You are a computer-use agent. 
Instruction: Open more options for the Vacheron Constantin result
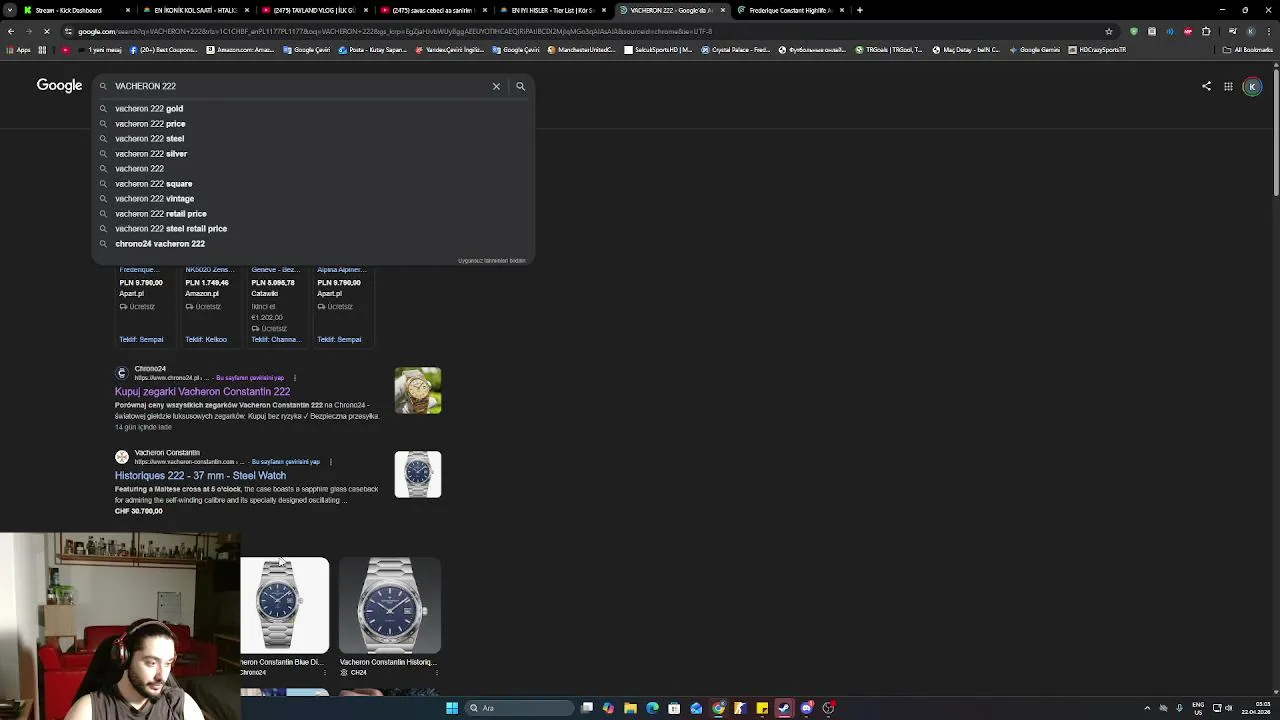coord(330,462)
